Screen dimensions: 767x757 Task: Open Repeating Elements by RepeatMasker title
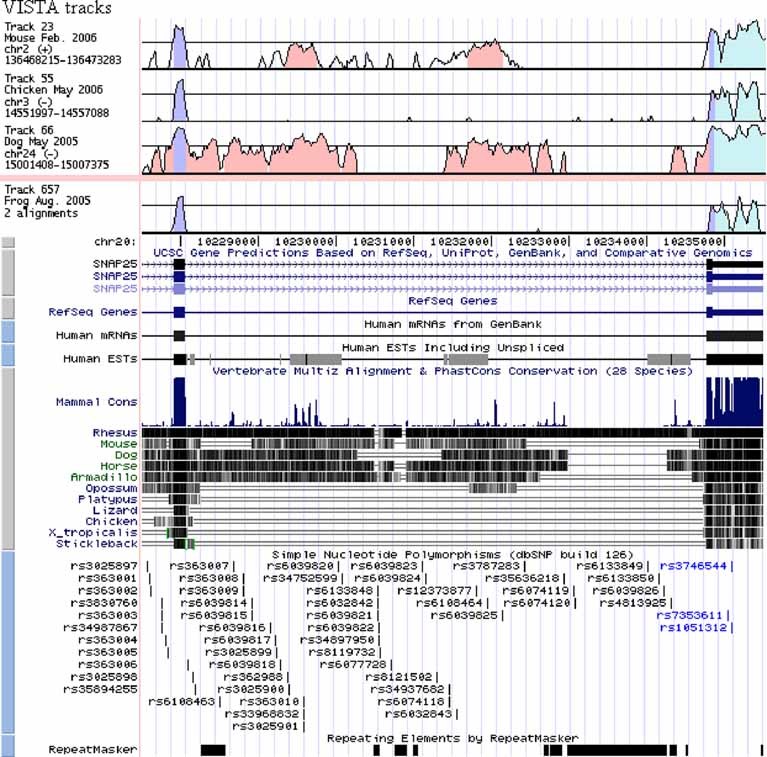pyautogui.click(x=452, y=738)
